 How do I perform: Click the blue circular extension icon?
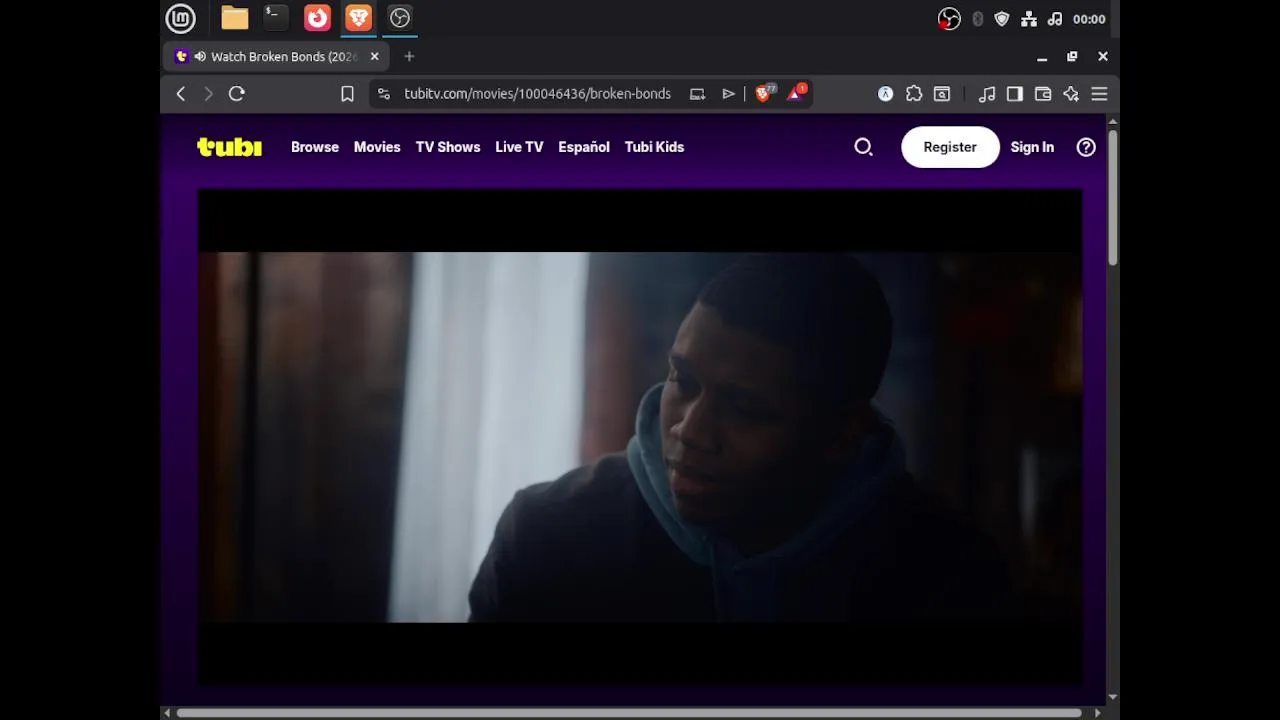886,94
